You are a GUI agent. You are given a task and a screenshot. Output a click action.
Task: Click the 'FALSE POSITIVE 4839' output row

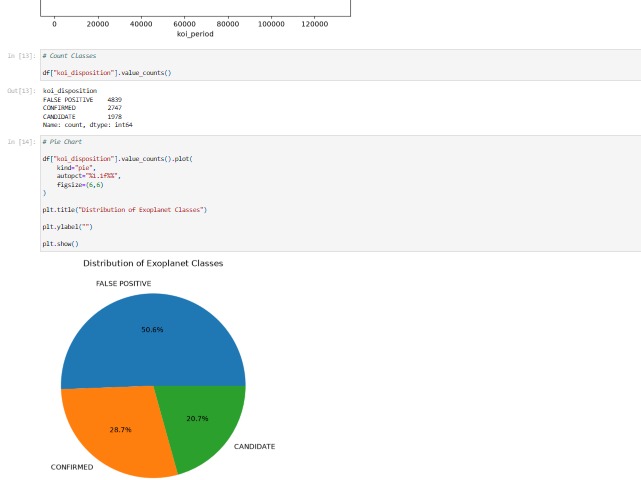pyautogui.click(x=82, y=100)
